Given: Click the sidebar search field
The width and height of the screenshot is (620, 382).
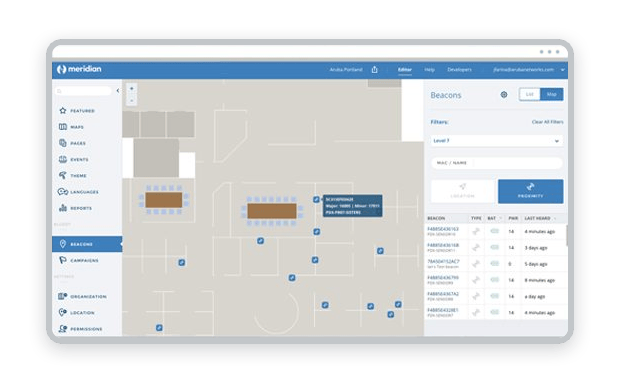Looking at the screenshot, I should click(83, 91).
